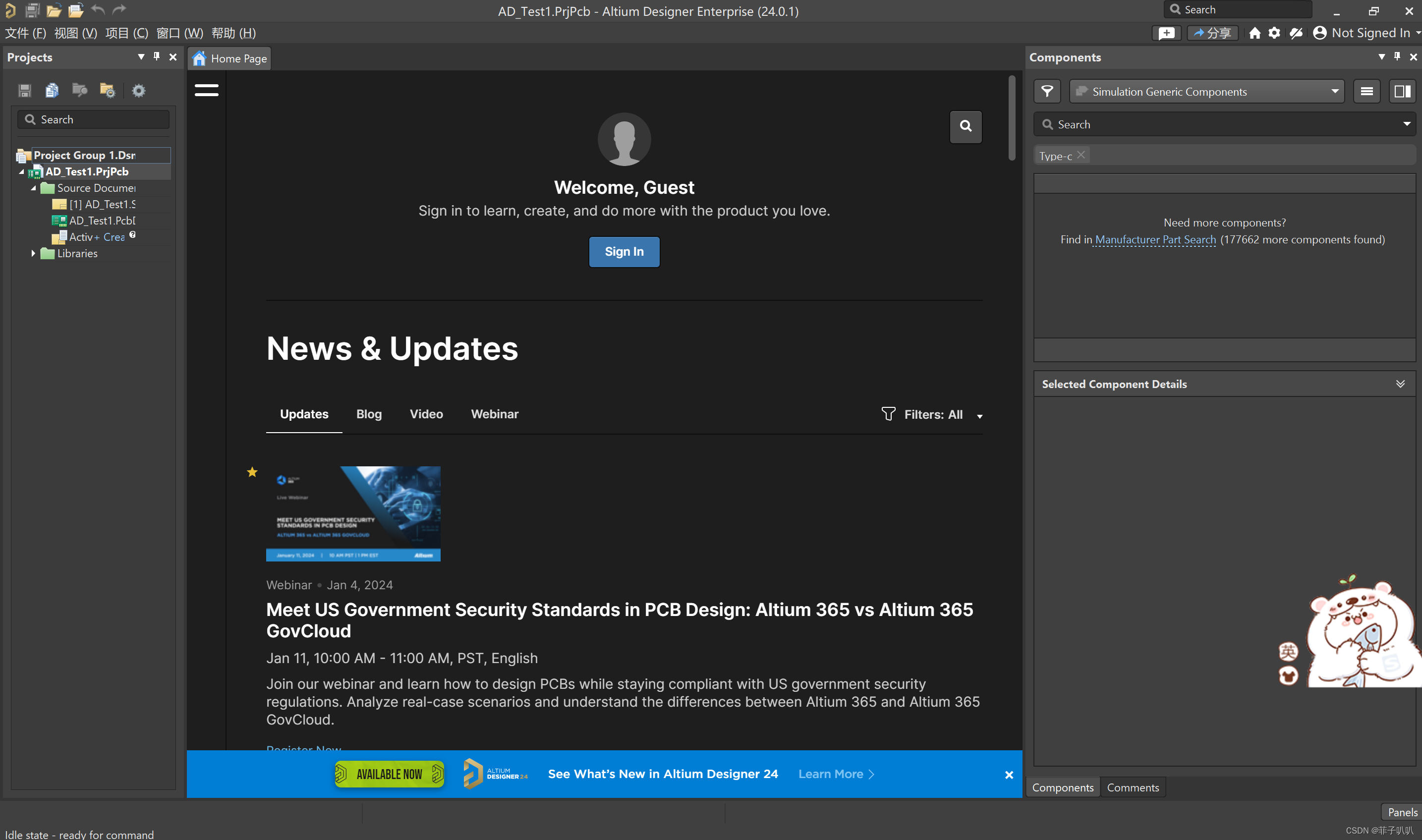Screen dimensions: 1422x840
Task: Open the 项目 (C) menu
Action: click(x=127, y=33)
